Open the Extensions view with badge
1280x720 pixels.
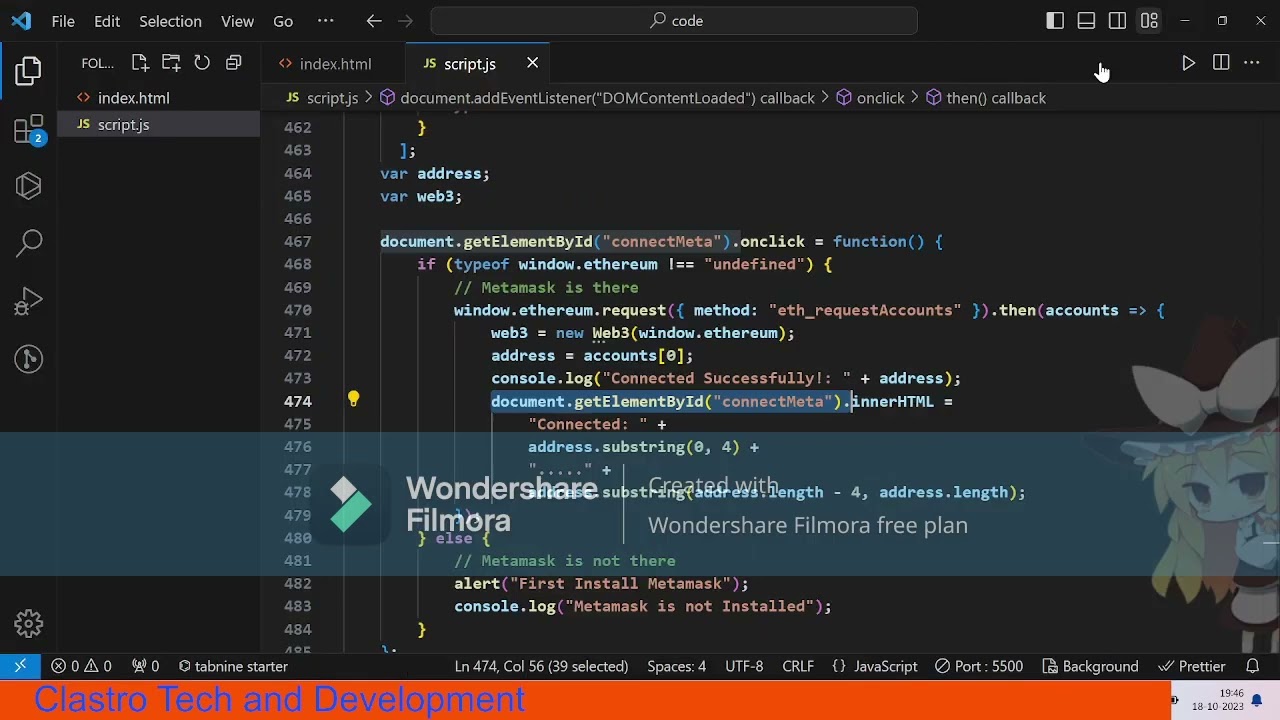29,129
